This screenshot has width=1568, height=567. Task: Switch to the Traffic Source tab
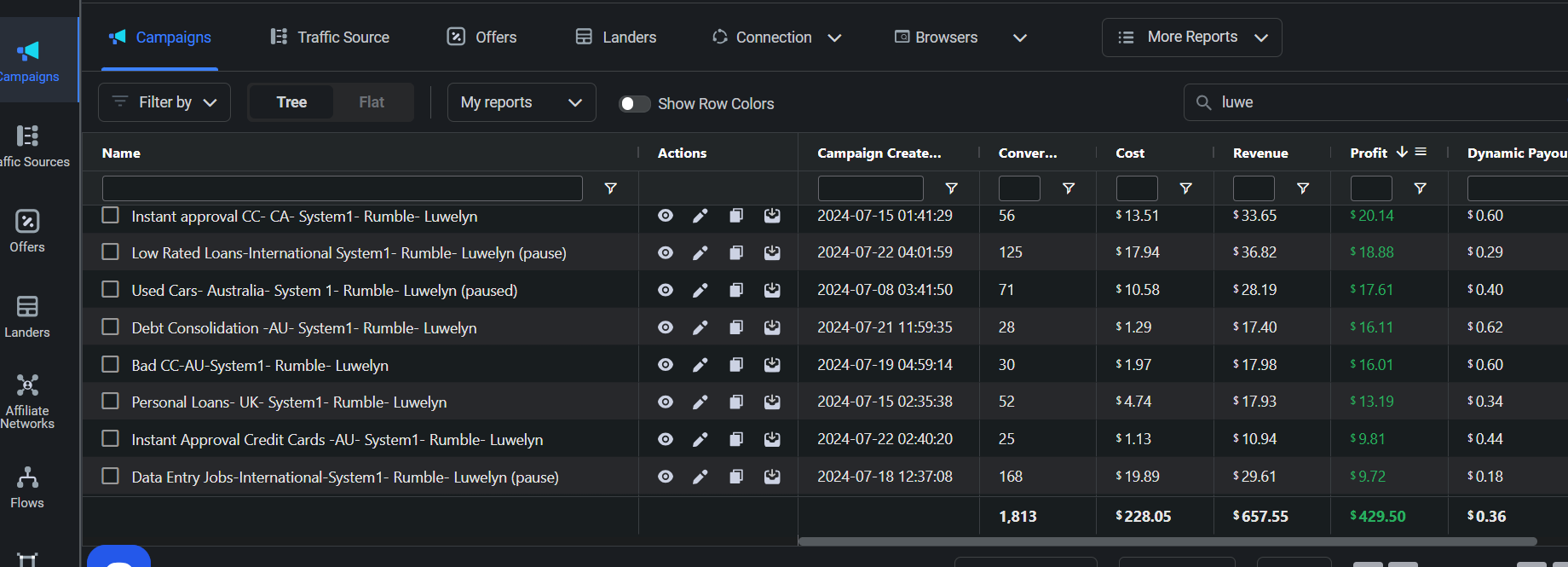coord(330,38)
